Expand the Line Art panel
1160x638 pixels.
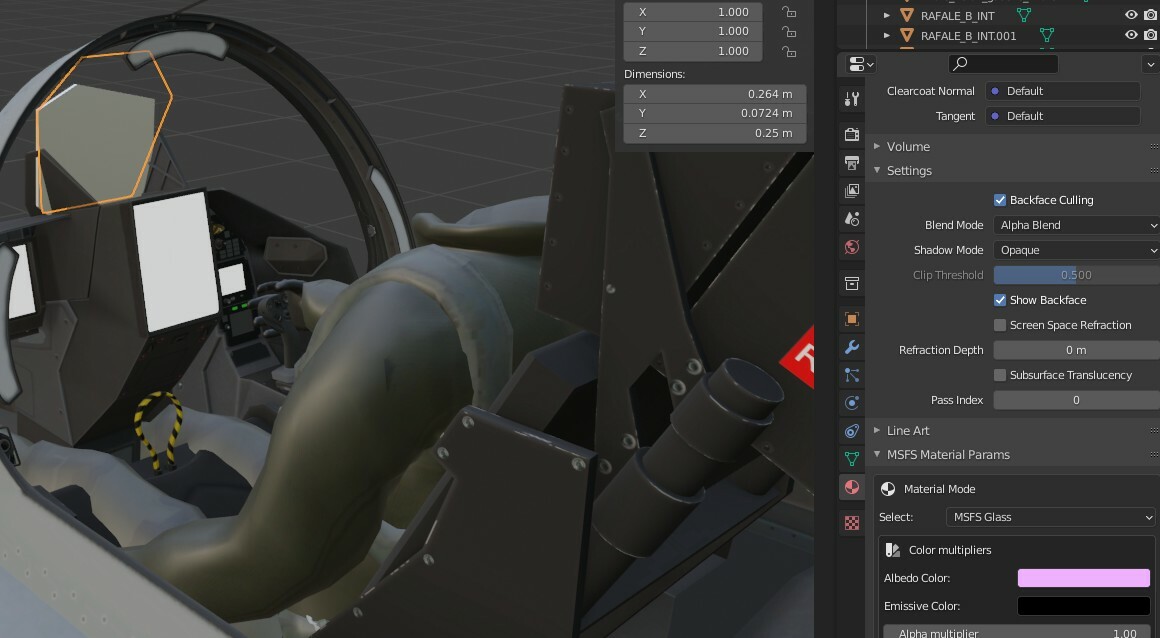coord(877,431)
